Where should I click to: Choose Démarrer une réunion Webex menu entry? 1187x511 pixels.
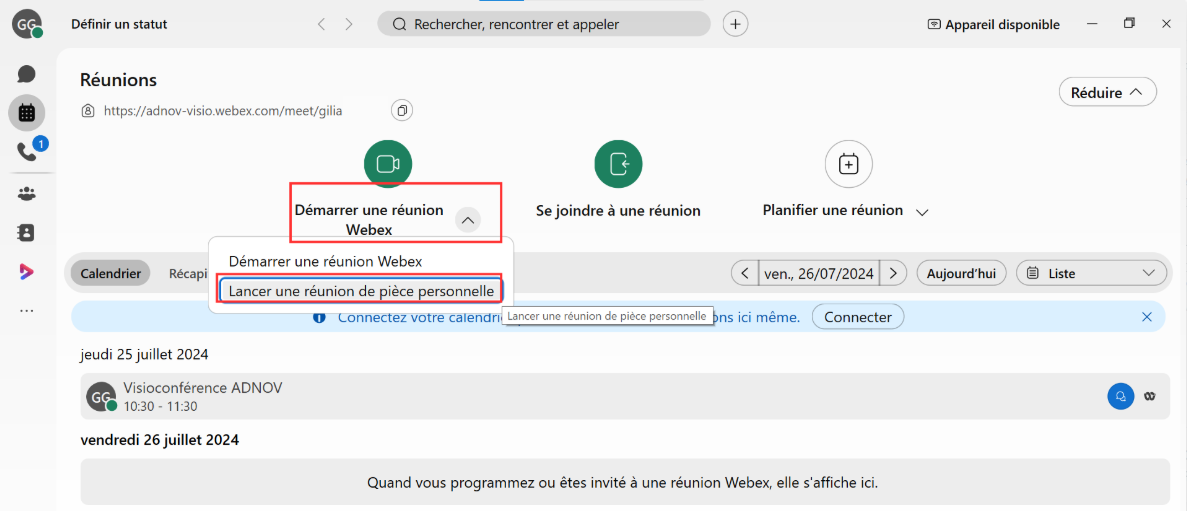pyautogui.click(x=326, y=261)
